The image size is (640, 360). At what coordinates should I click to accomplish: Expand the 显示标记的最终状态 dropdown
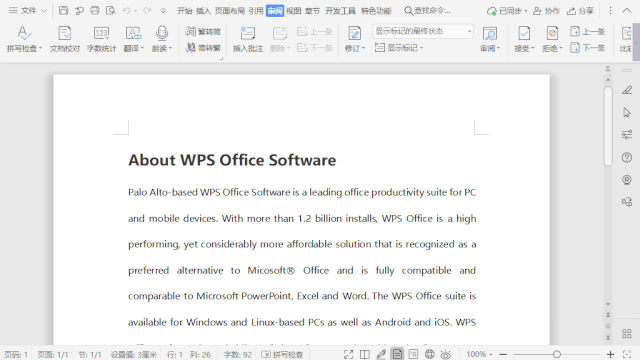(423, 31)
